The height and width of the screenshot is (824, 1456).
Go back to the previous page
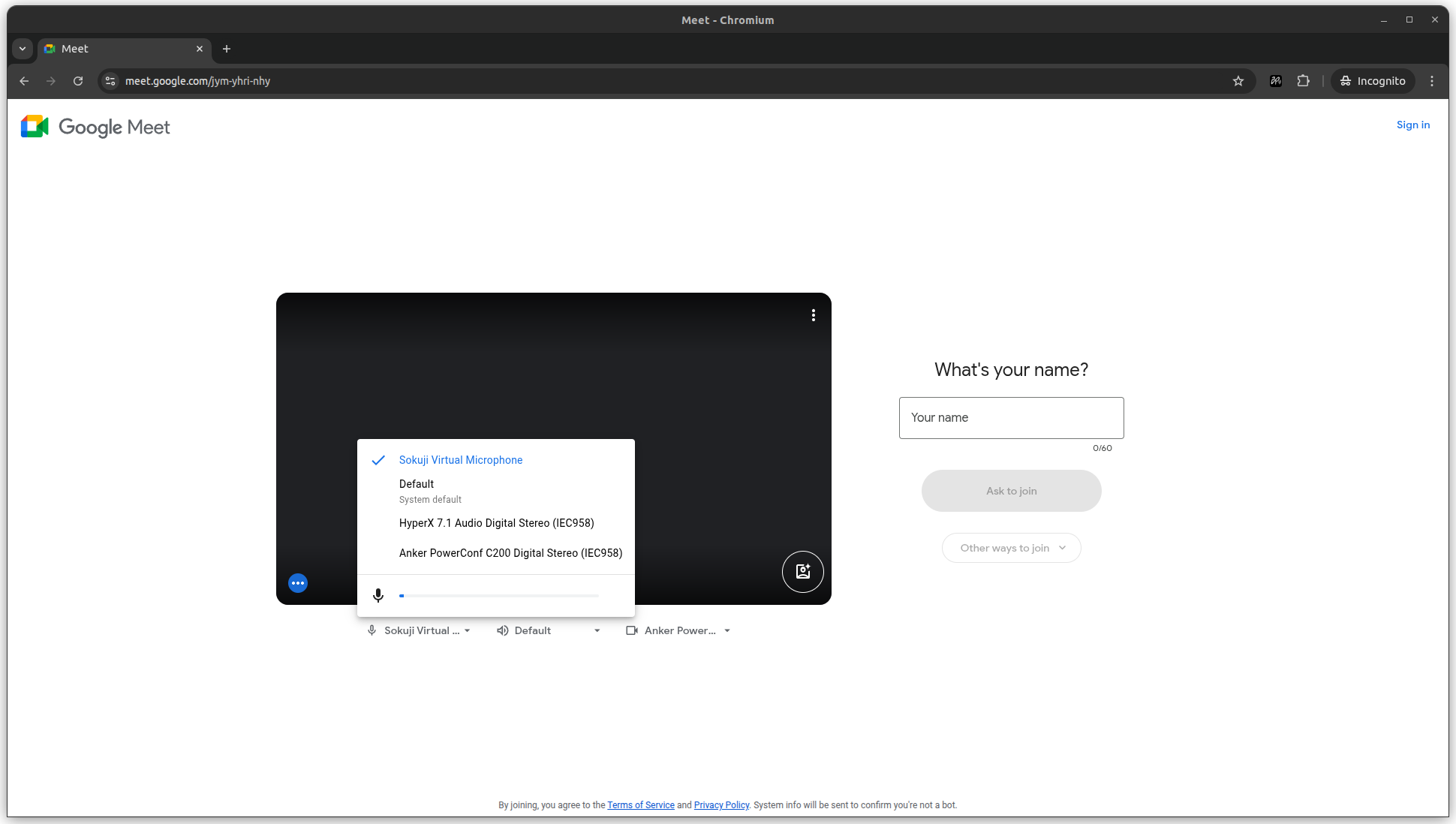[24, 81]
